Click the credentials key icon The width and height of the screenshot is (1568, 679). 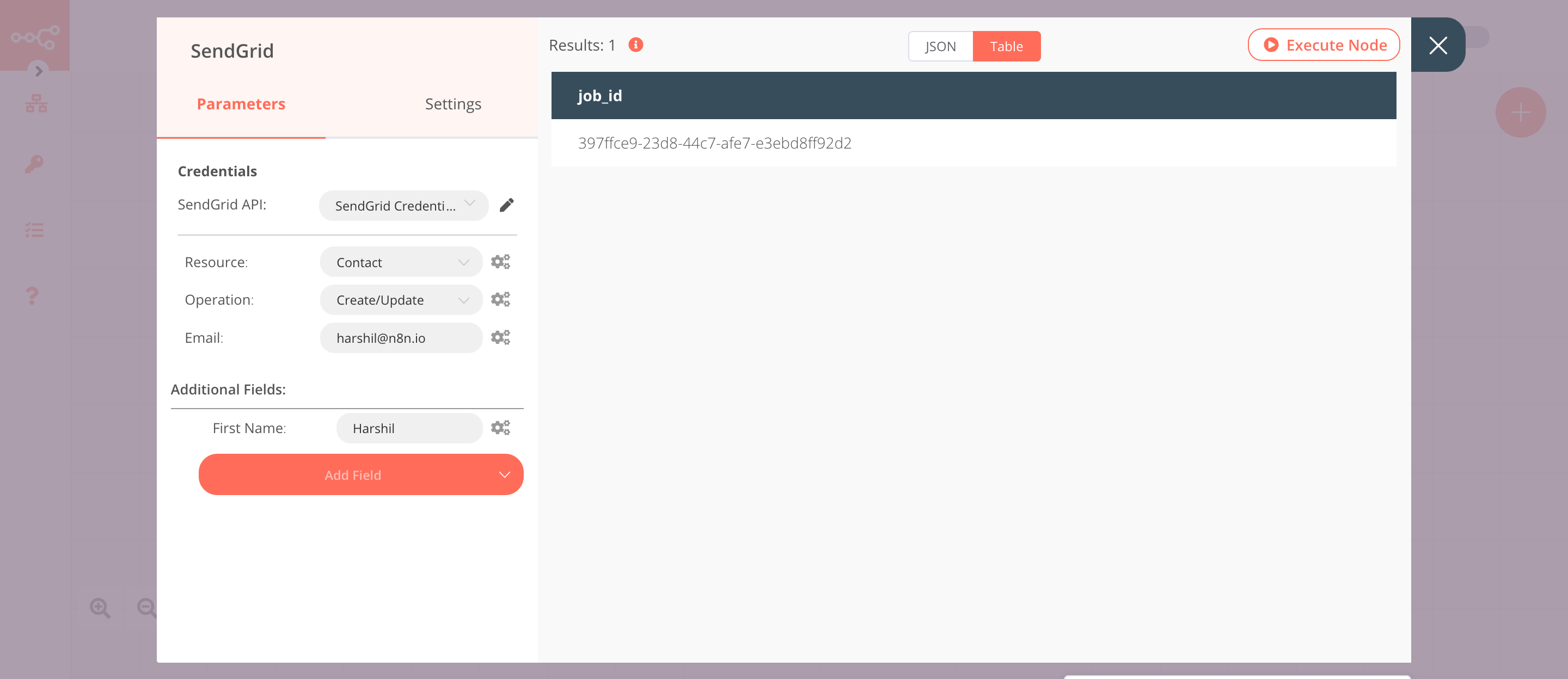(34, 164)
